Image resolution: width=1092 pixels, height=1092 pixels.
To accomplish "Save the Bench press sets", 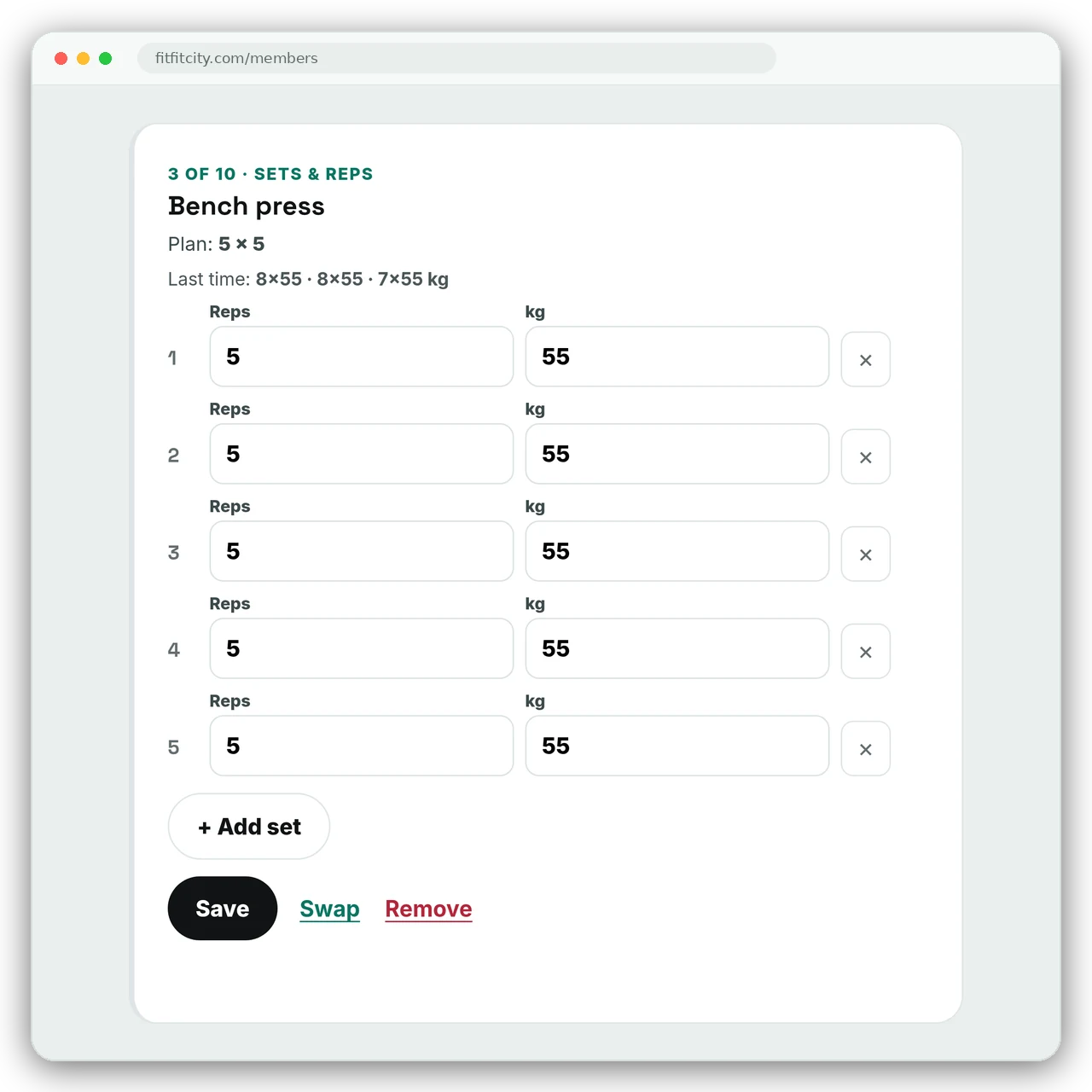I will (223, 909).
